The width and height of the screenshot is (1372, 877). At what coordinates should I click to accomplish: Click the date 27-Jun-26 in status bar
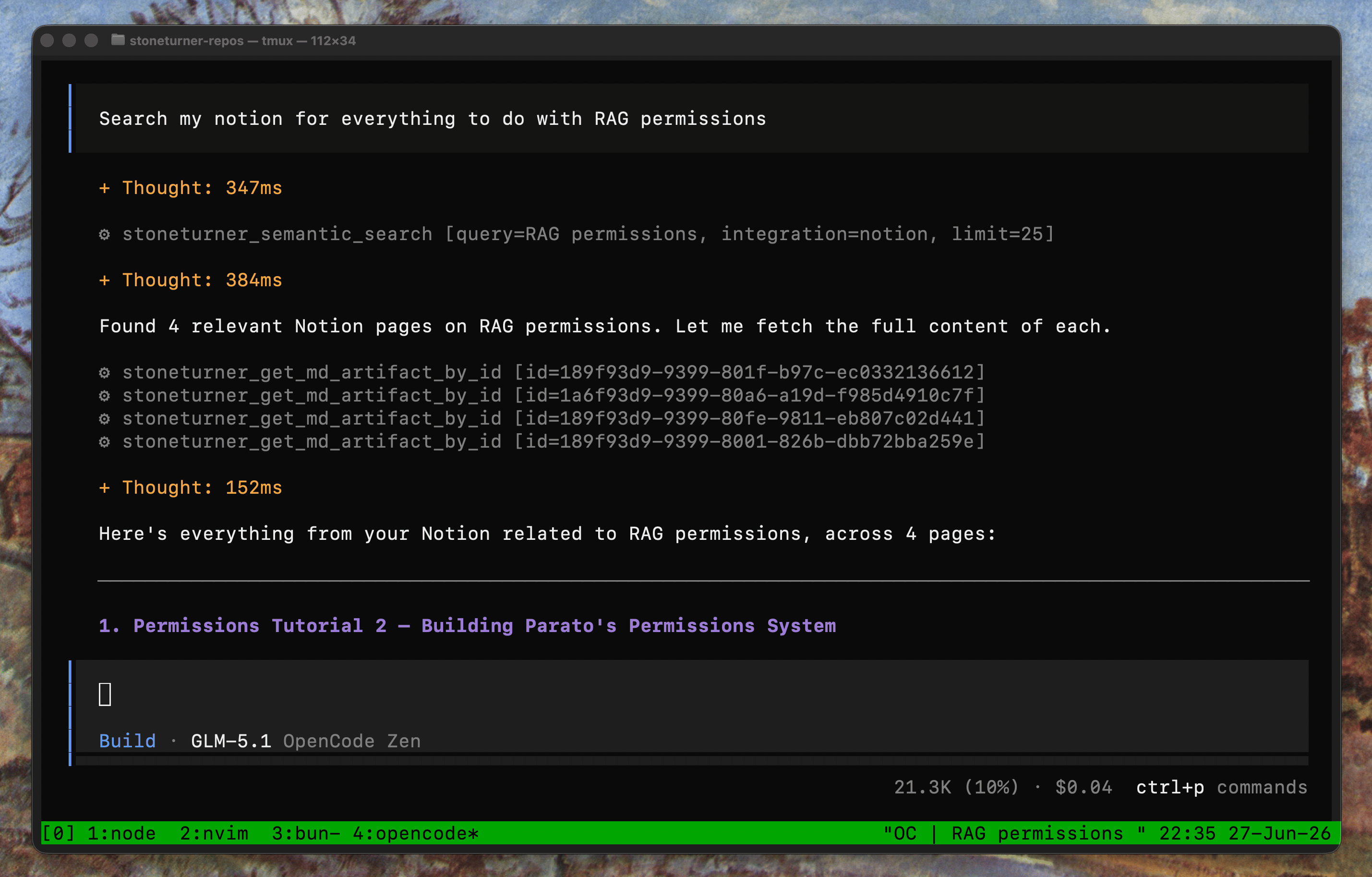click(x=1279, y=834)
